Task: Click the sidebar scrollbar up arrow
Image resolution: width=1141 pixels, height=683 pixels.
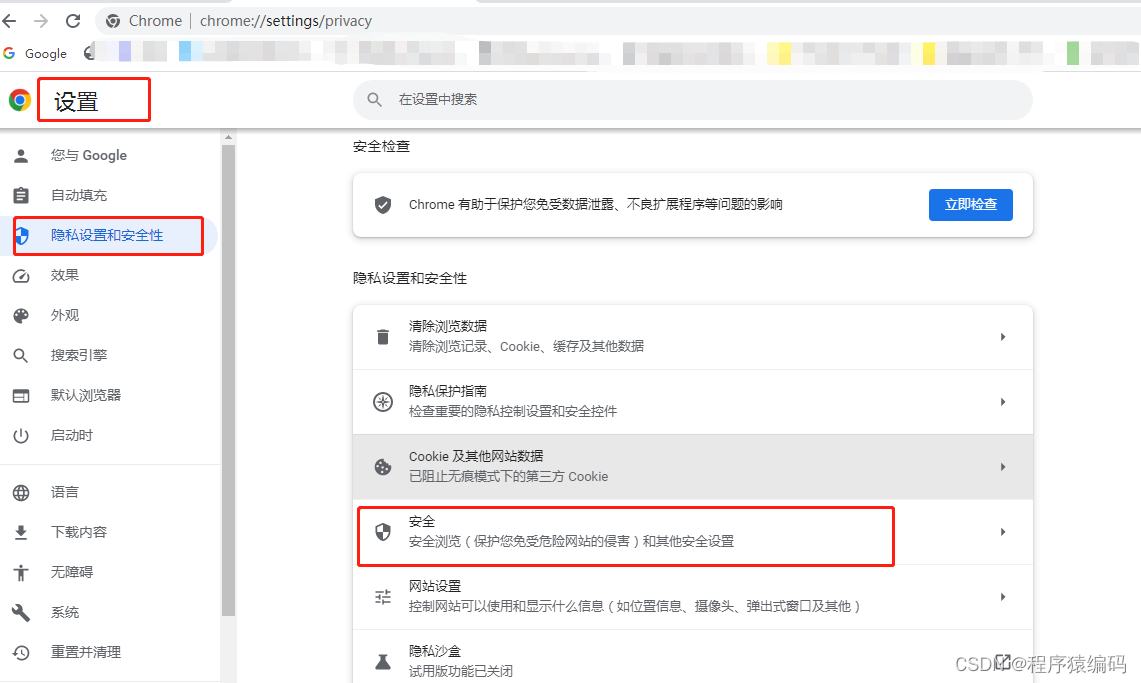Action: pyautogui.click(x=228, y=137)
